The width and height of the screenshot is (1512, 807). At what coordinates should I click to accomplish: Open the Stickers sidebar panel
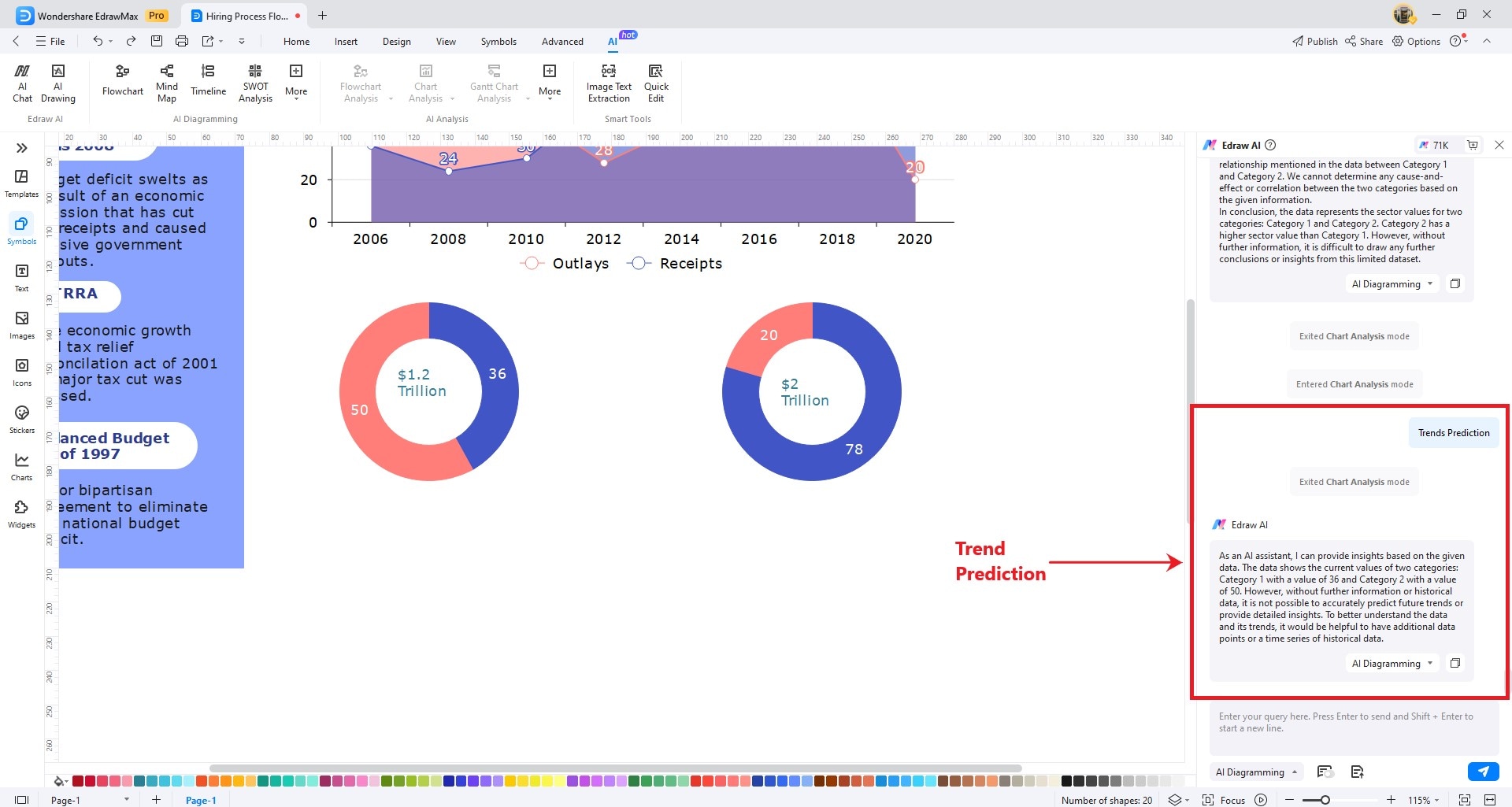point(21,420)
